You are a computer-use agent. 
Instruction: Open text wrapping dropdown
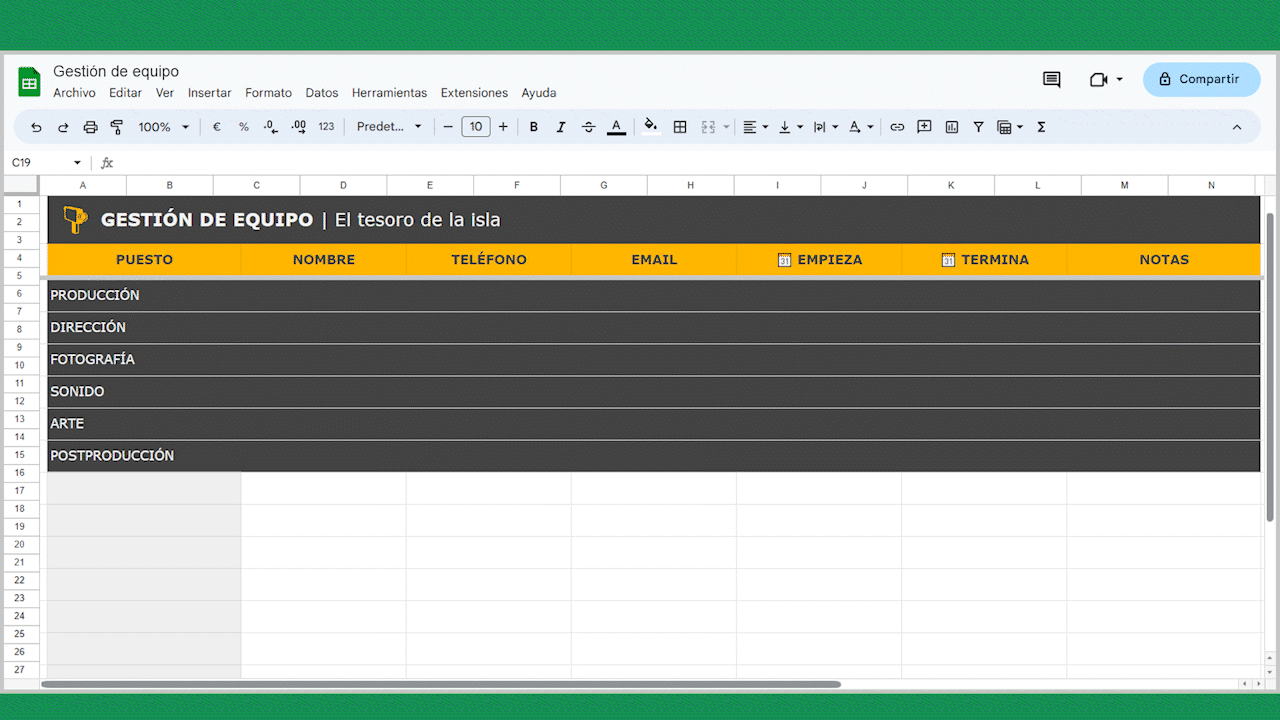point(826,127)
